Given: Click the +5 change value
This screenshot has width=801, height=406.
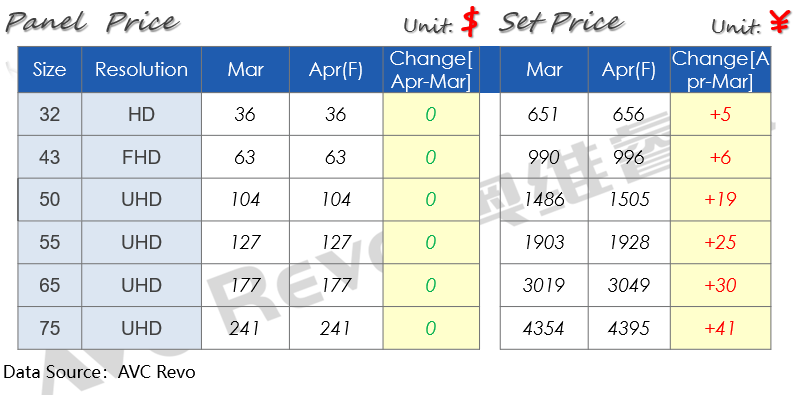Looking at the screenshot, I should pos(720,114).
